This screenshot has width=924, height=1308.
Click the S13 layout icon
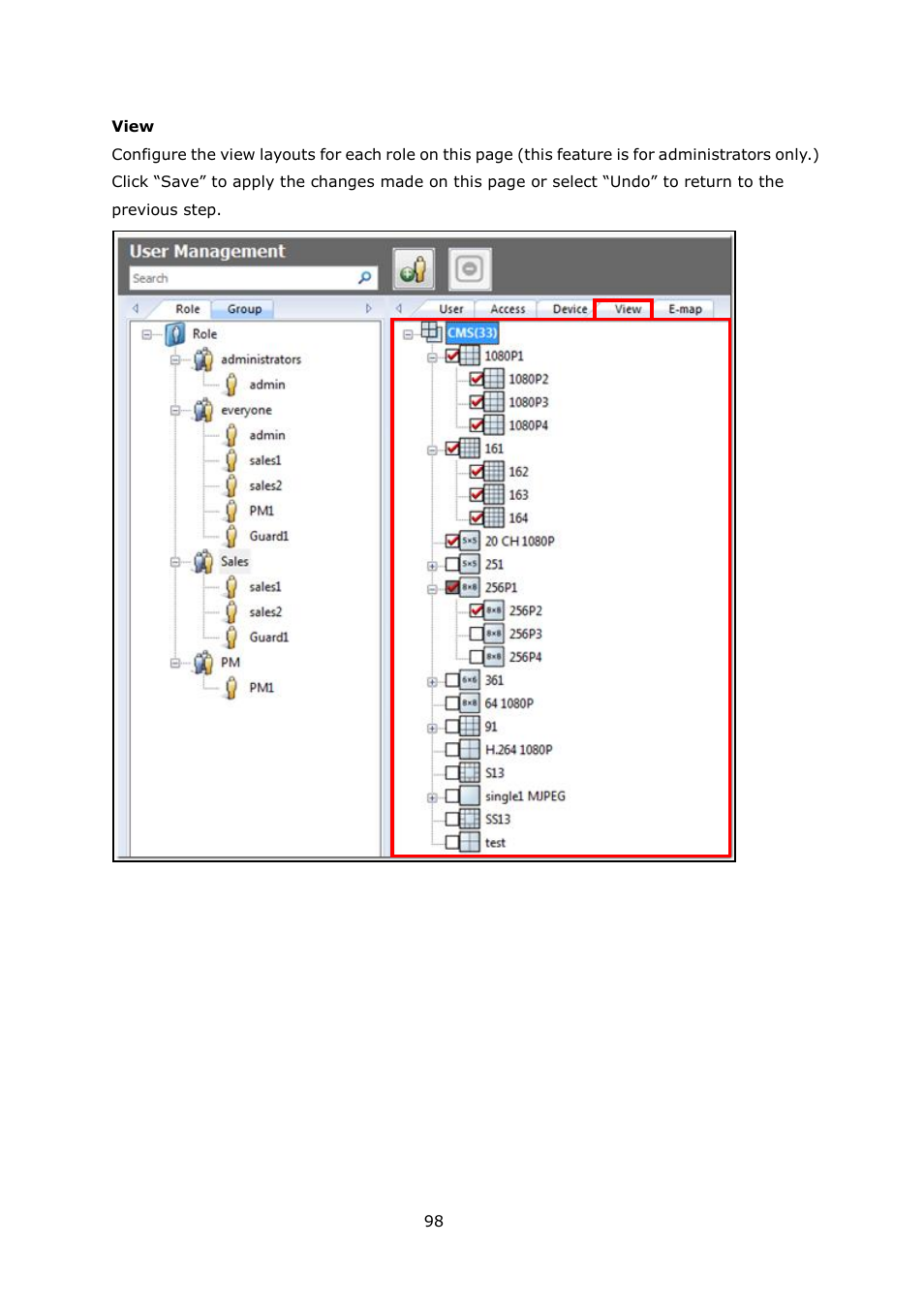pyautogui.click(x=470, y=772)
